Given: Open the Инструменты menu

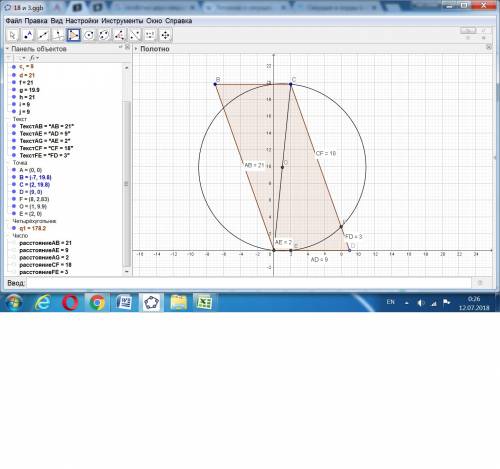Looking at the screenshot, I should pos(122,21).
